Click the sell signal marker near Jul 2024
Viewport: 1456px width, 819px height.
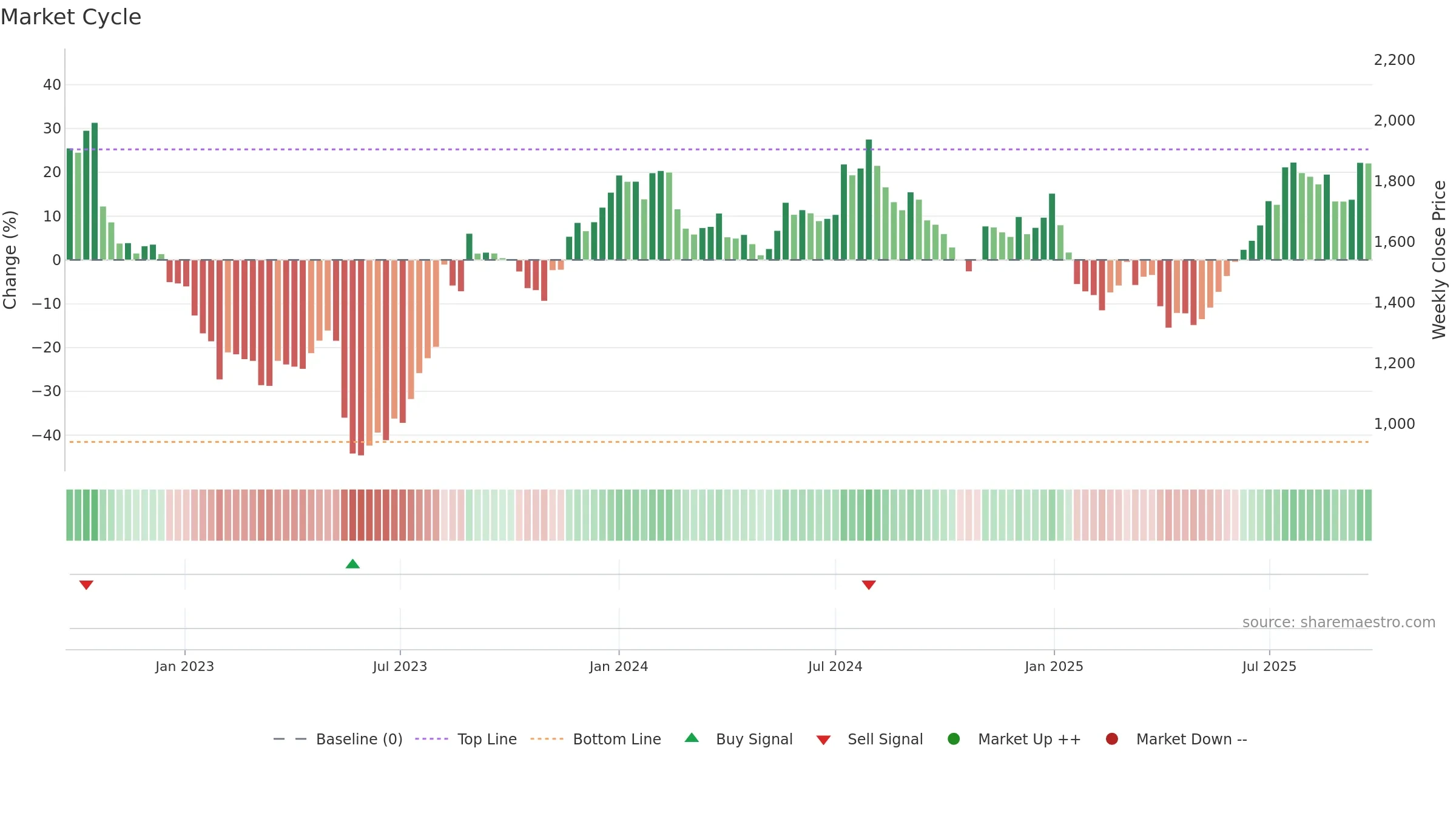(869, 585)
